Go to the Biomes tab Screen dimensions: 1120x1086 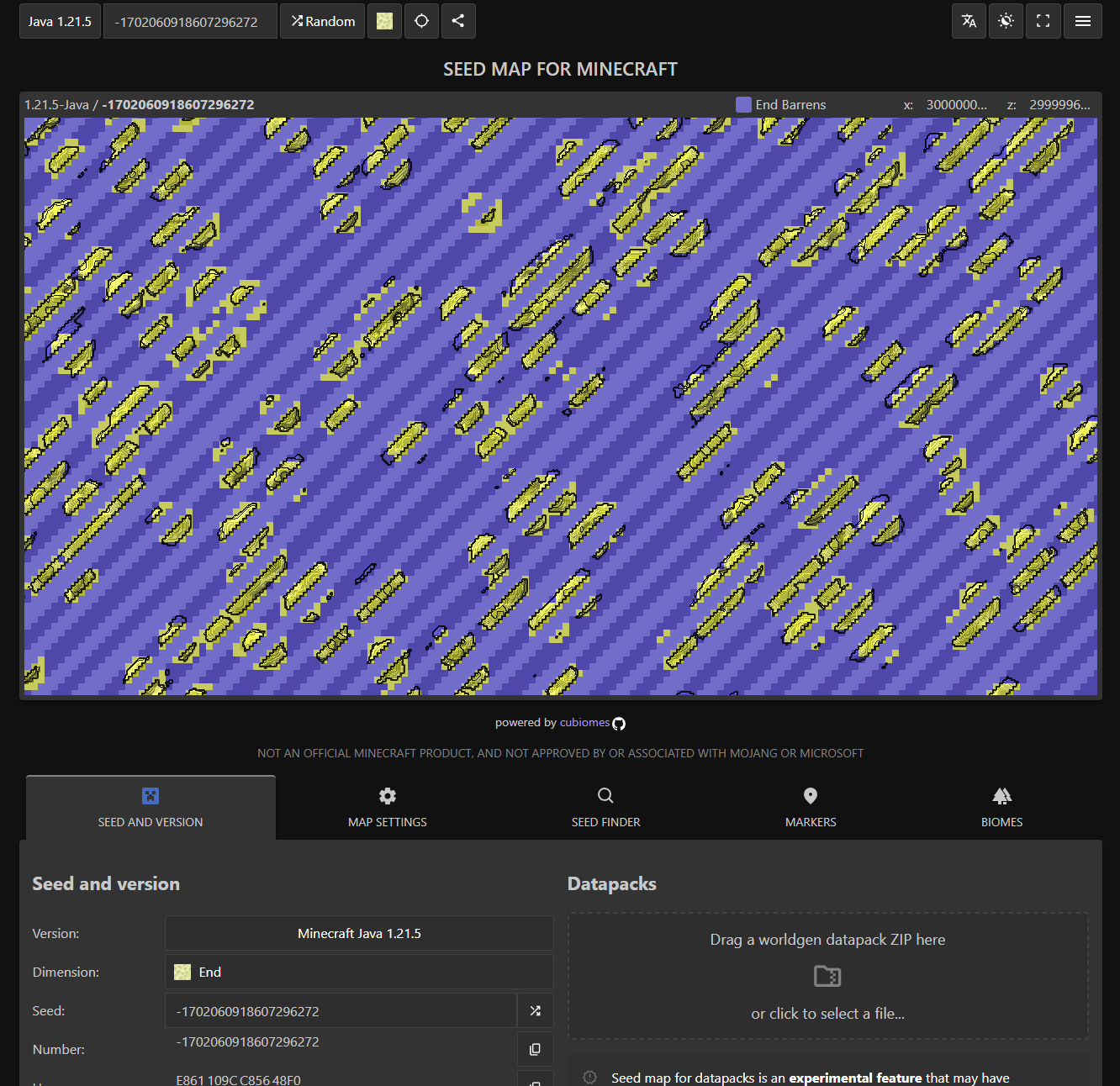click(x=1001, y=808)
